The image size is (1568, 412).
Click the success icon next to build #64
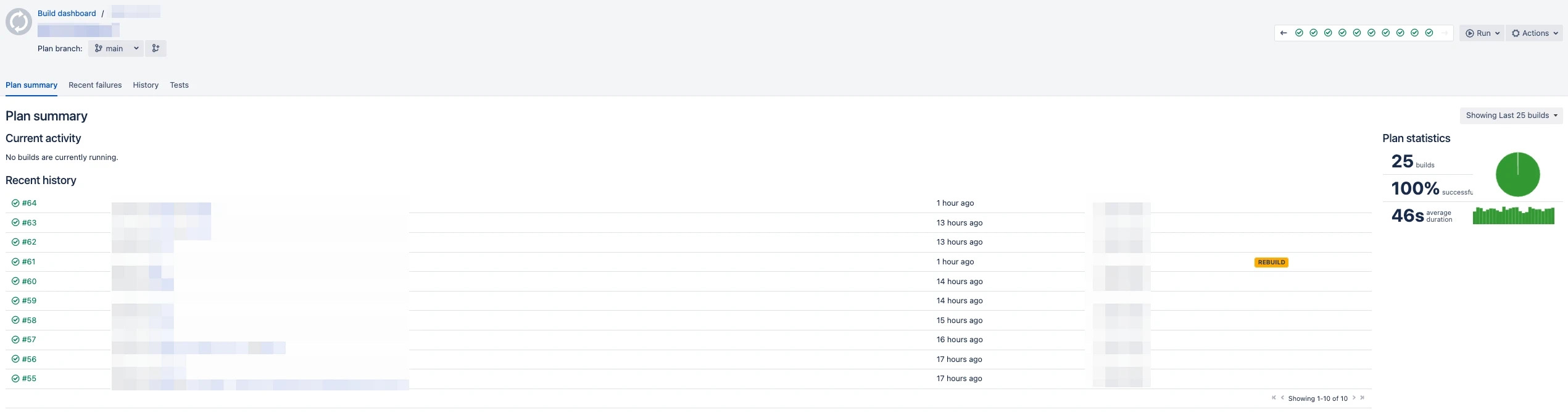pyautogui.click(x=15, y=203)
